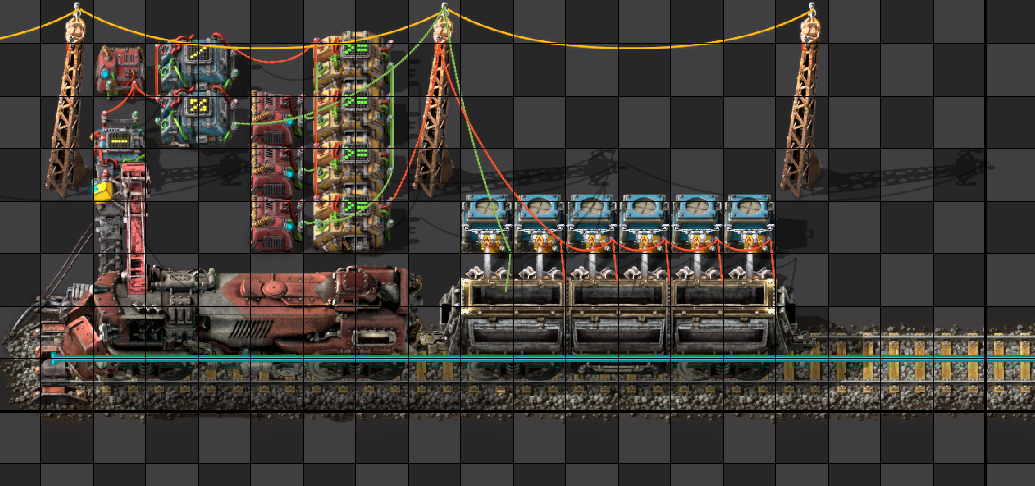Open the second requester chest from the left
Viewport: 1035px width, 486px height.
click(x=539, y=215)
